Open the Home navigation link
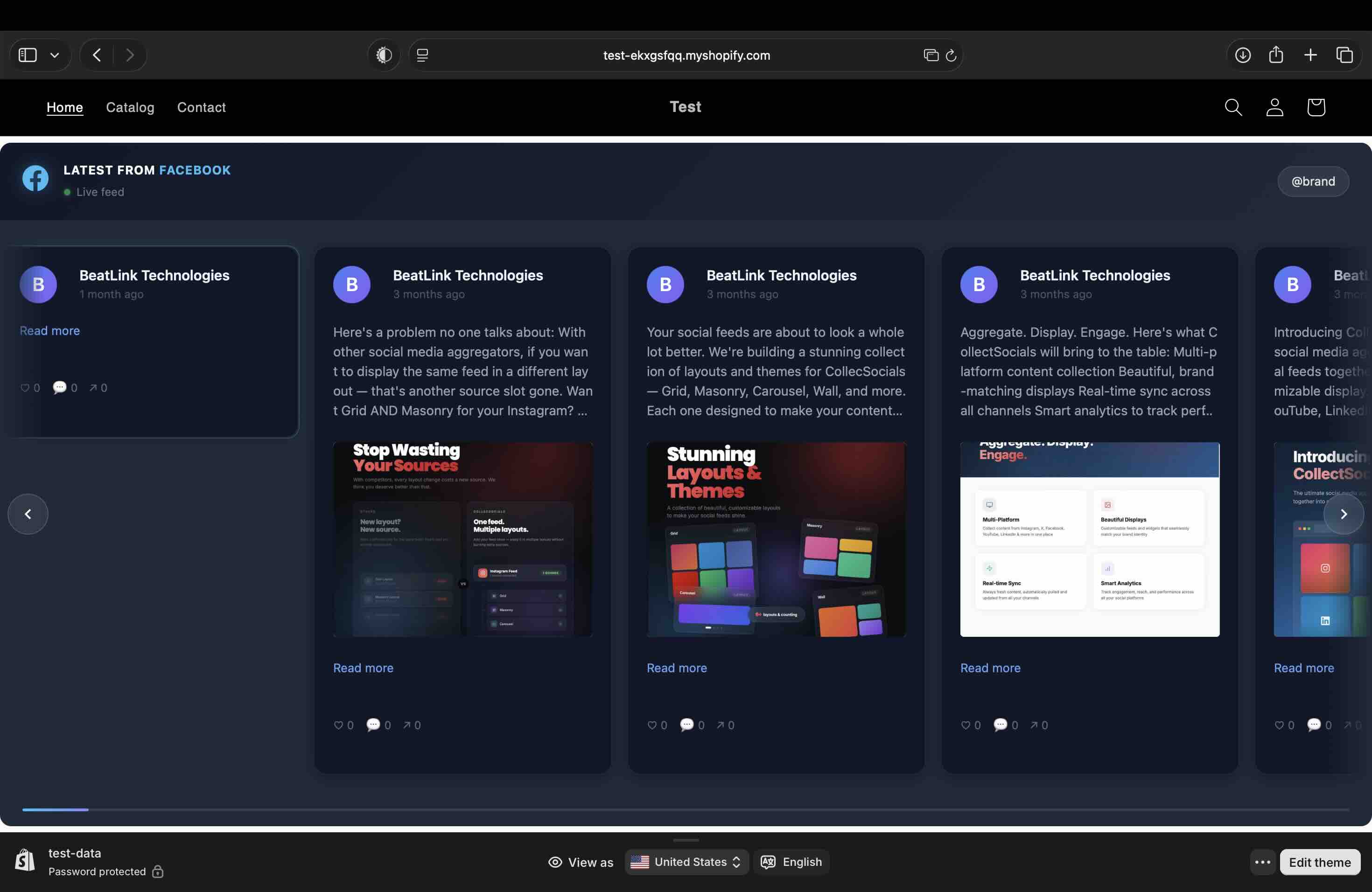 (x=64, y=107)
